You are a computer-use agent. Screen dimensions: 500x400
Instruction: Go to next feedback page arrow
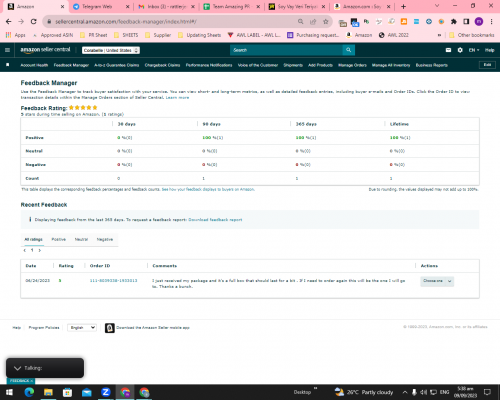[40, 250]
